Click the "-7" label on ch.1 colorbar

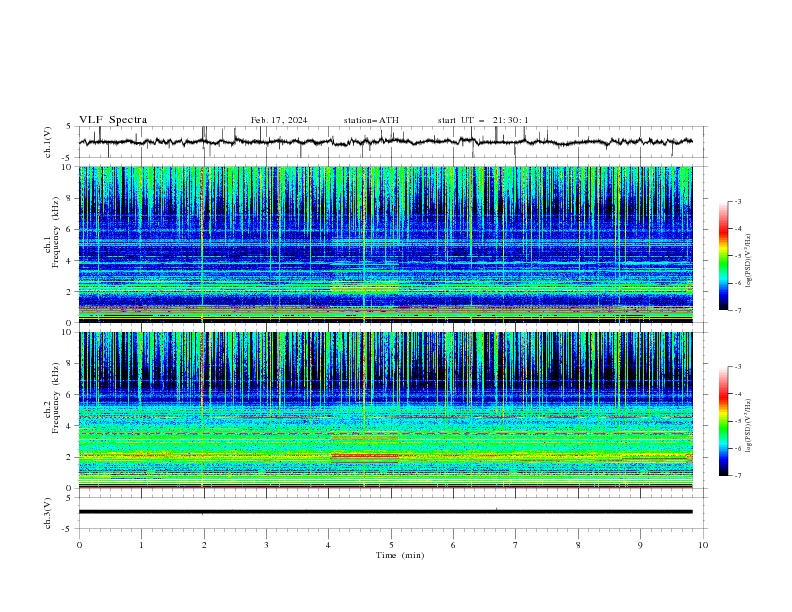(738, 310)
